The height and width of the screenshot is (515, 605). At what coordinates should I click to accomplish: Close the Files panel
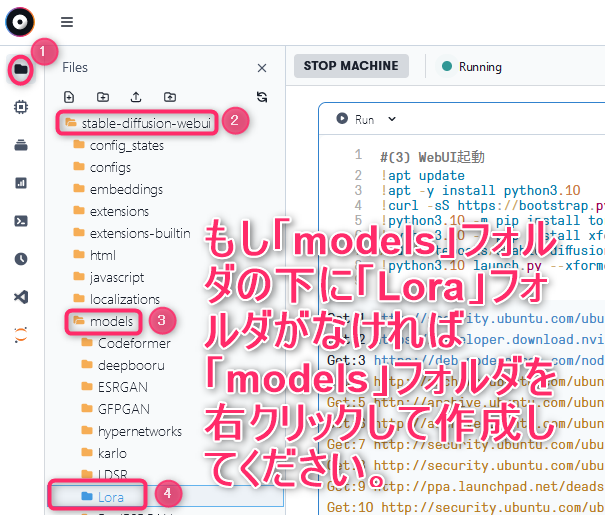tap(262, 68)
